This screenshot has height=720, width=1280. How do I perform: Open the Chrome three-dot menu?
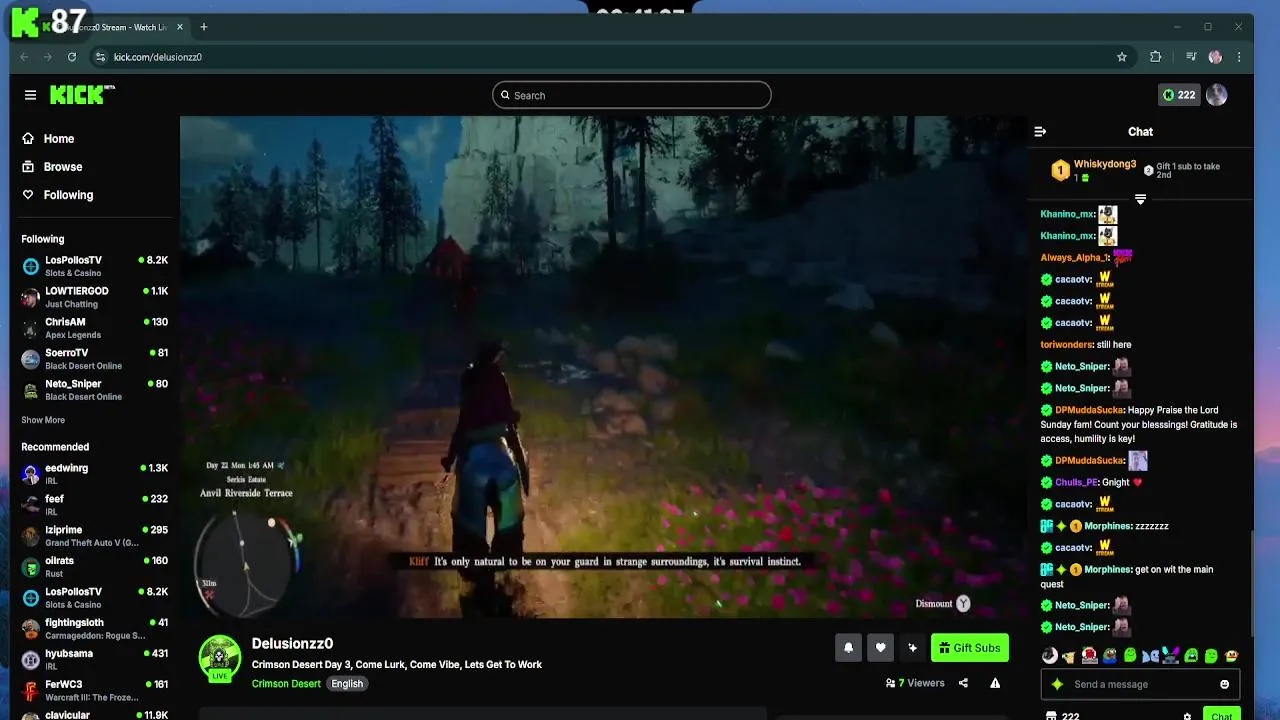click(x=1239, y=57)
